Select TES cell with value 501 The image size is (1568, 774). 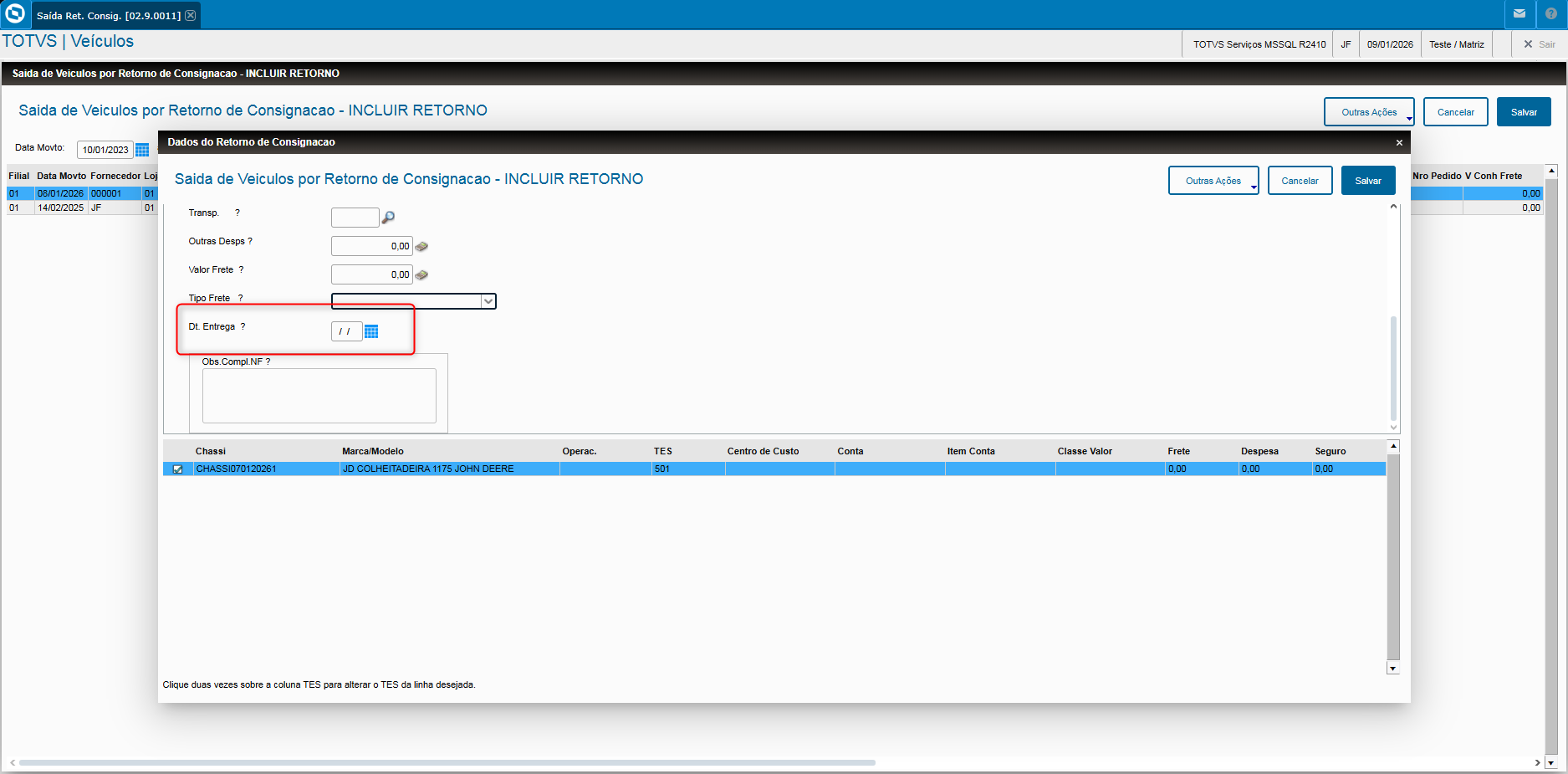click(688, 469)
